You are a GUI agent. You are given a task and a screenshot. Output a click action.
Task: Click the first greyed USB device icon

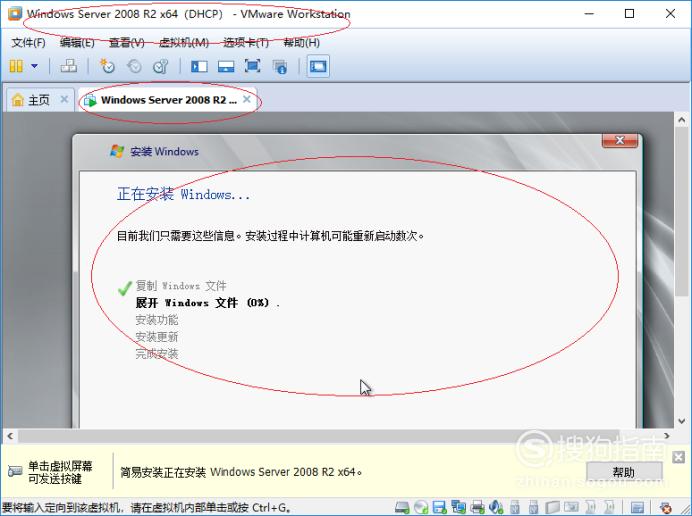pos(515,507)
